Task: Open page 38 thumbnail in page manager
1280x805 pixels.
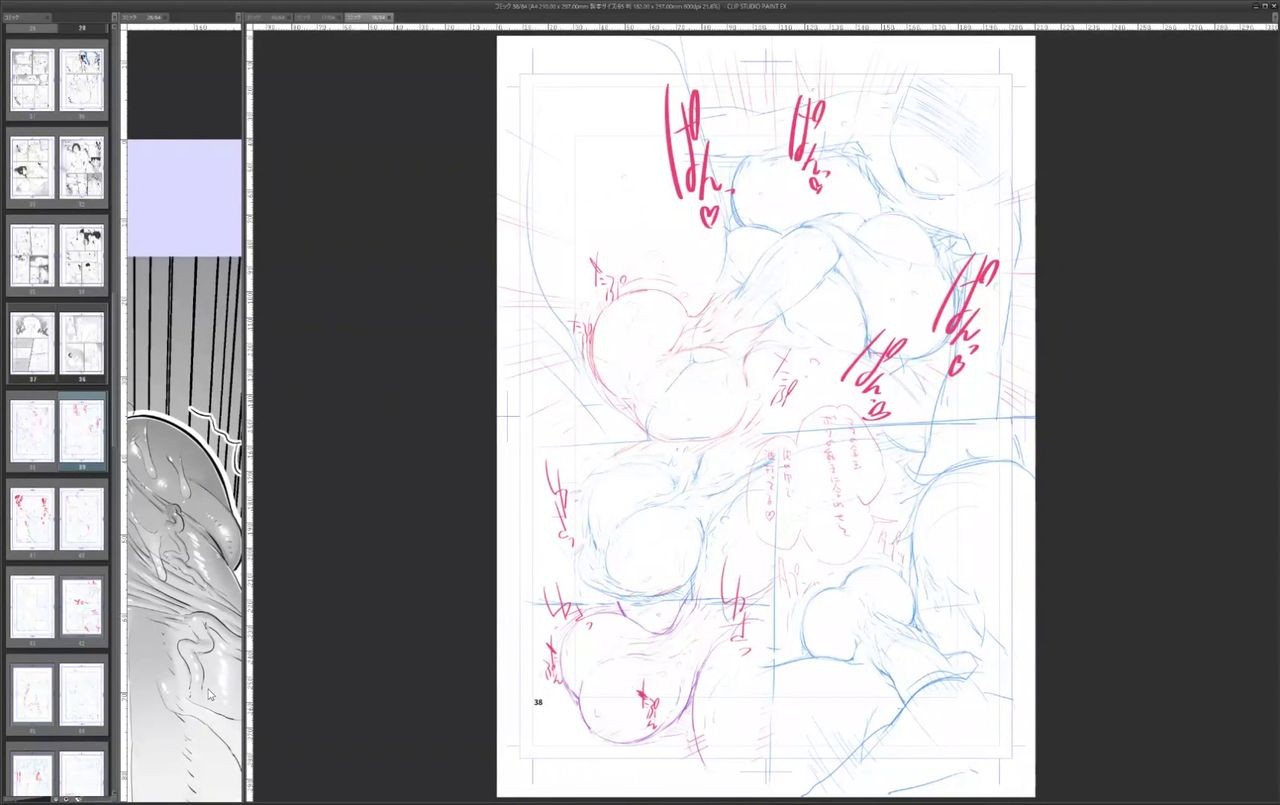Action: pyautogui.click(x=82, y=432)
